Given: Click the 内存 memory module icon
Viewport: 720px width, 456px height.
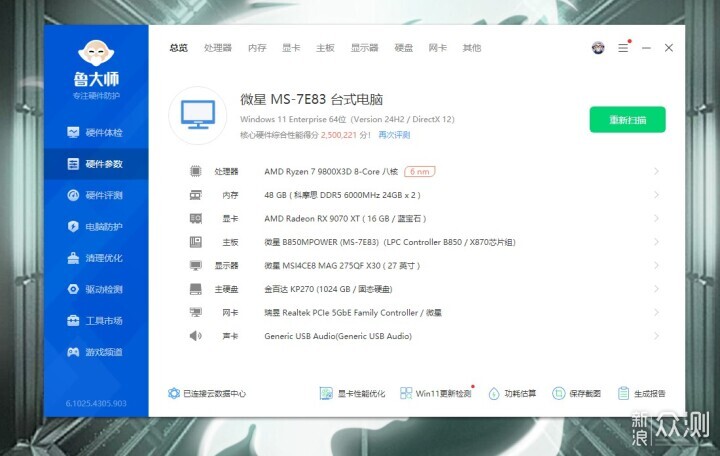Looking at the screenshot, I should pos(196,195).
